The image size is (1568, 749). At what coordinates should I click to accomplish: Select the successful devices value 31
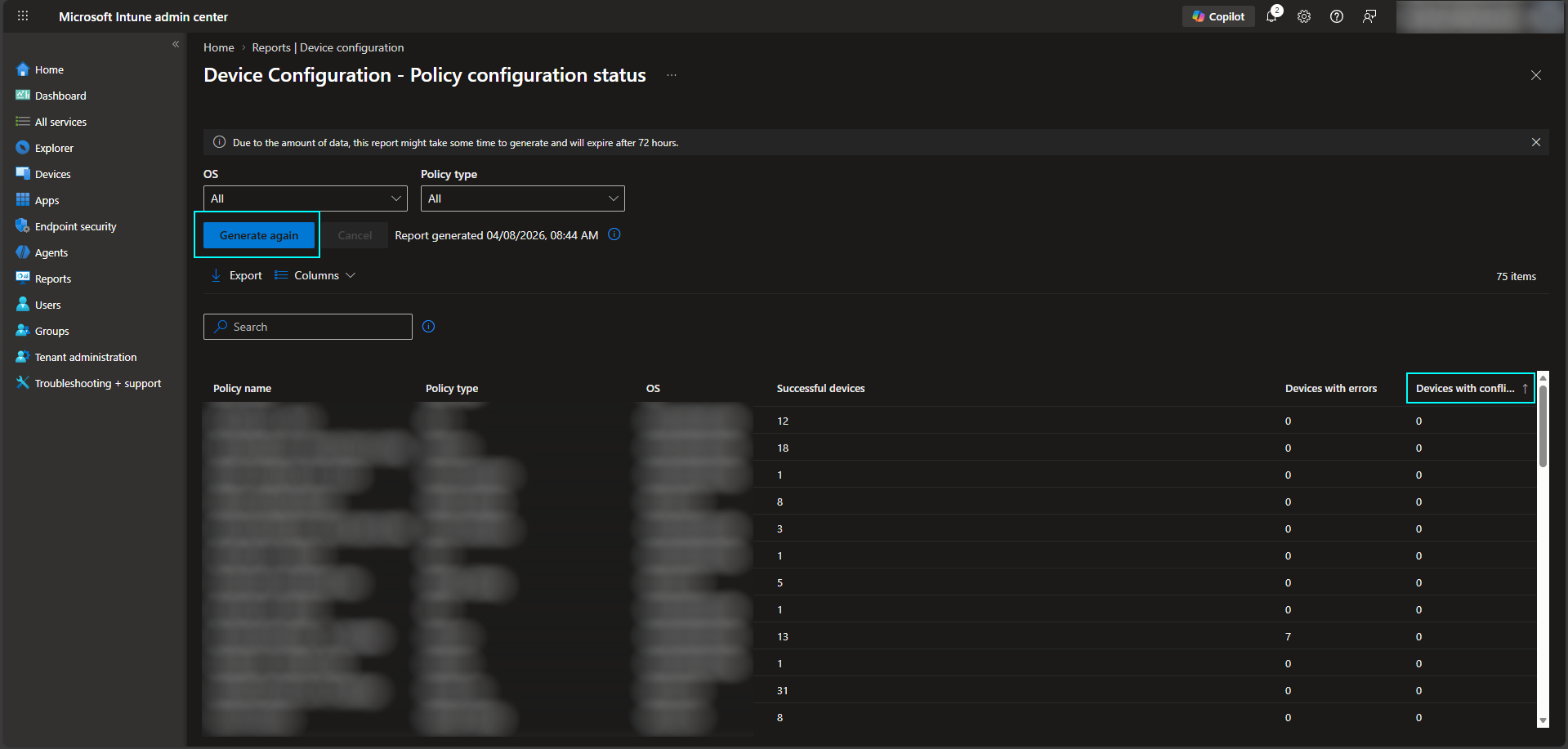(x=783, y=690)
